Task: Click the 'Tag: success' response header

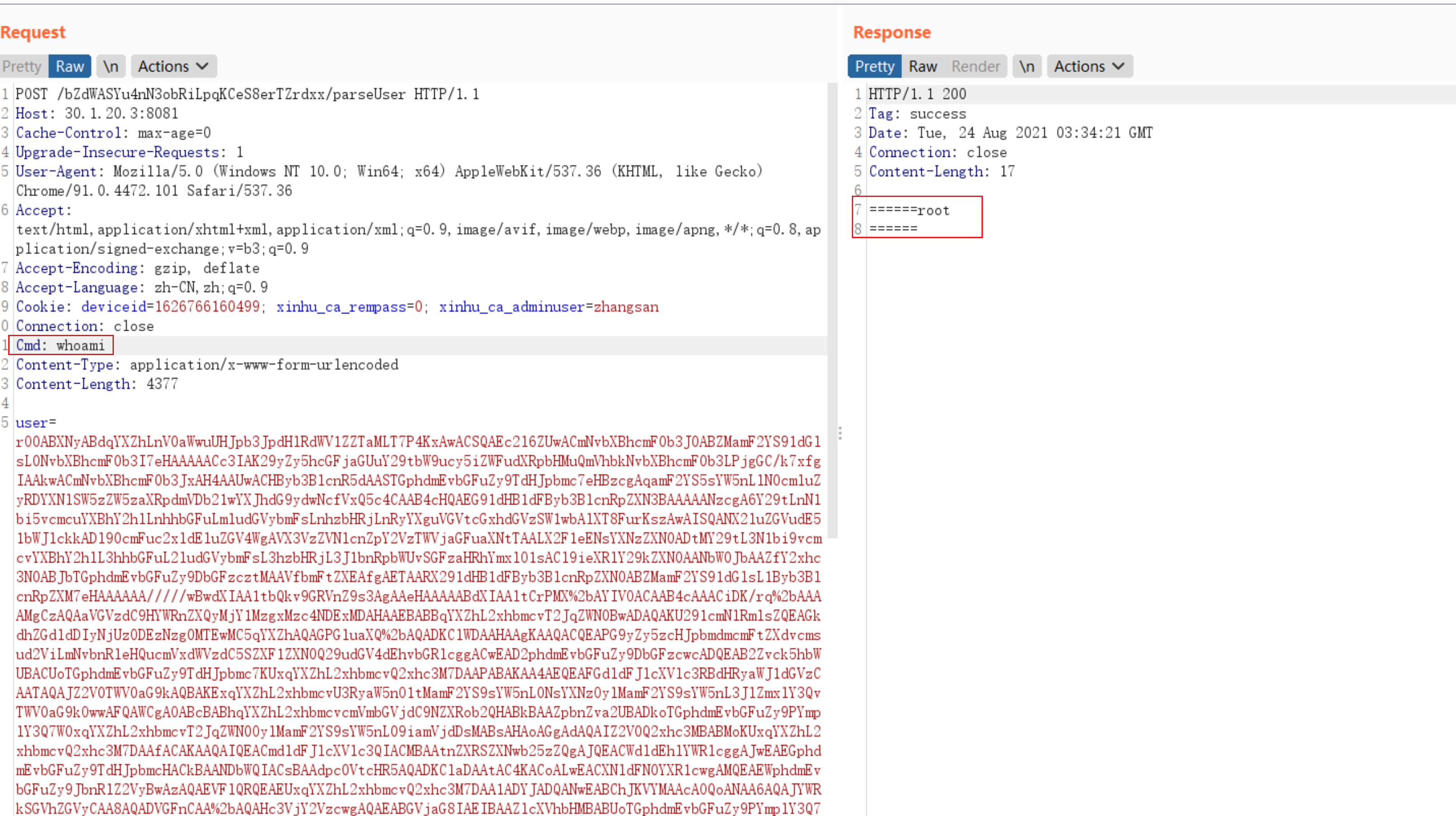Action: [917, 113]
